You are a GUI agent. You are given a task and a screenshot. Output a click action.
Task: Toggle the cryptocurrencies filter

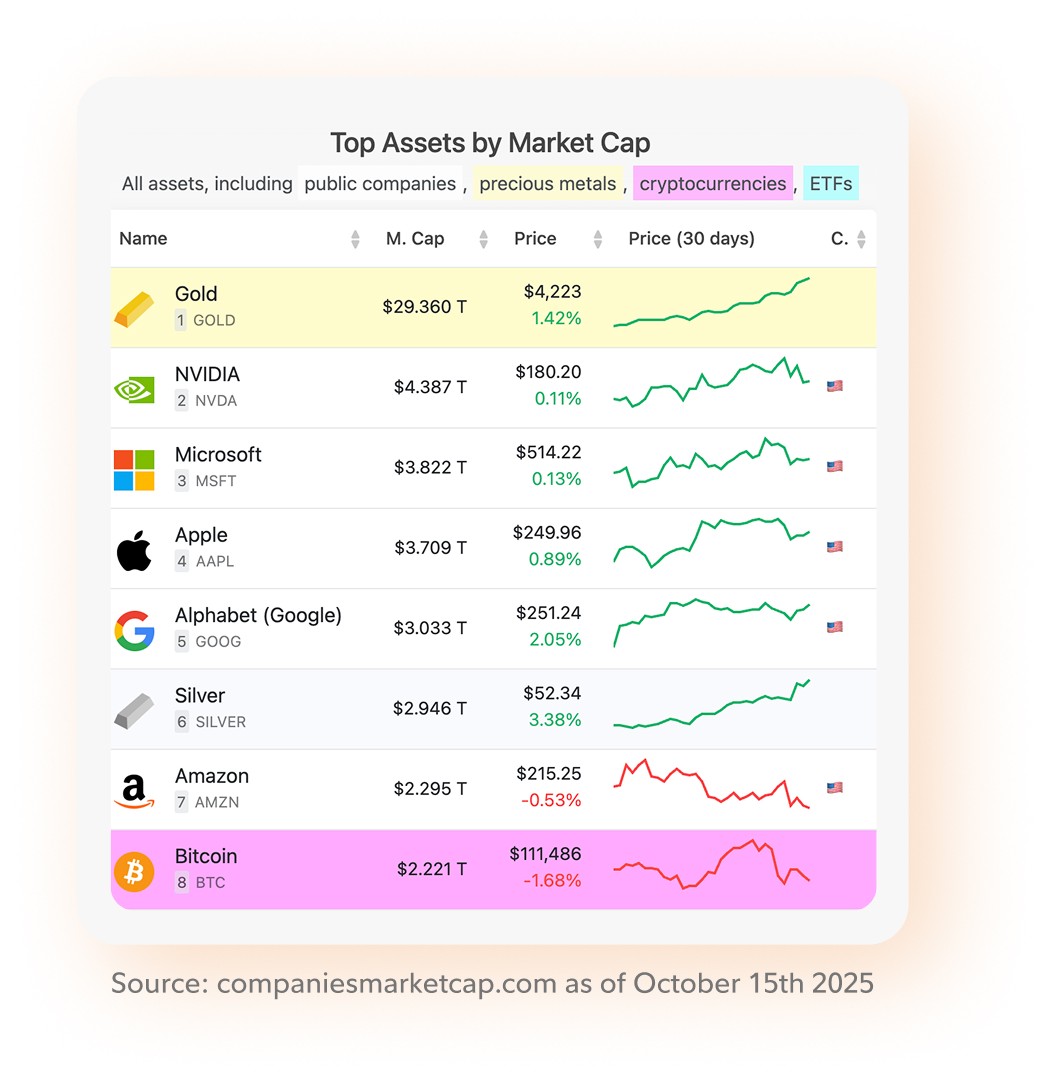pyautogui.click(x=712, y=184)
